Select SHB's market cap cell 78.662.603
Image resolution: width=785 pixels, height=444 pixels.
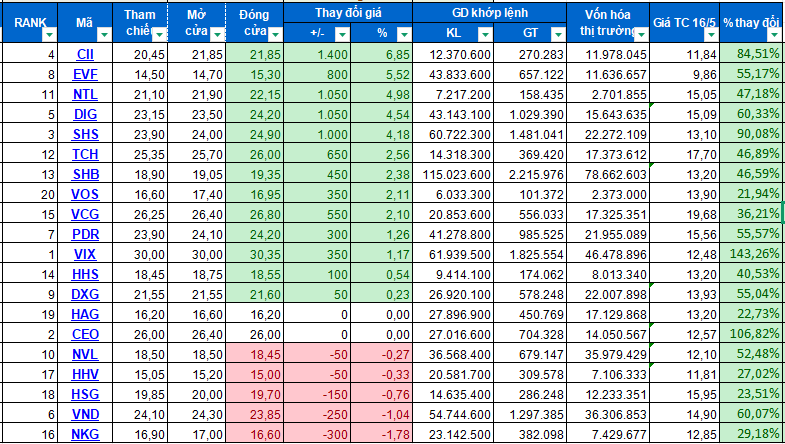608,174
